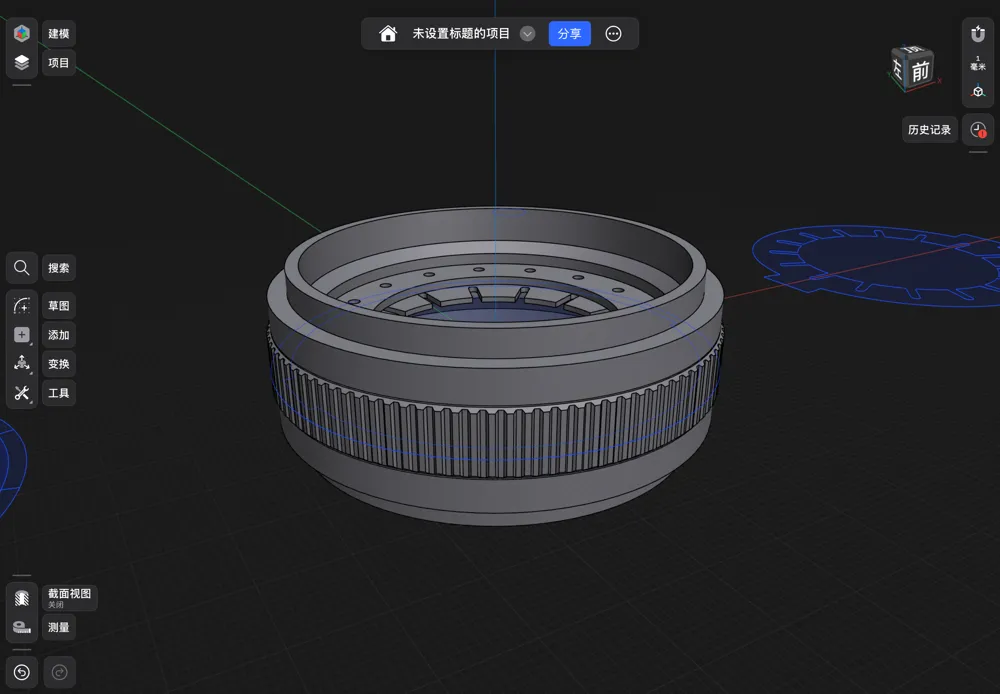This screenshot has height=694, width=1000.
Task: Select the measure tape icon
Action: (22, 627)
